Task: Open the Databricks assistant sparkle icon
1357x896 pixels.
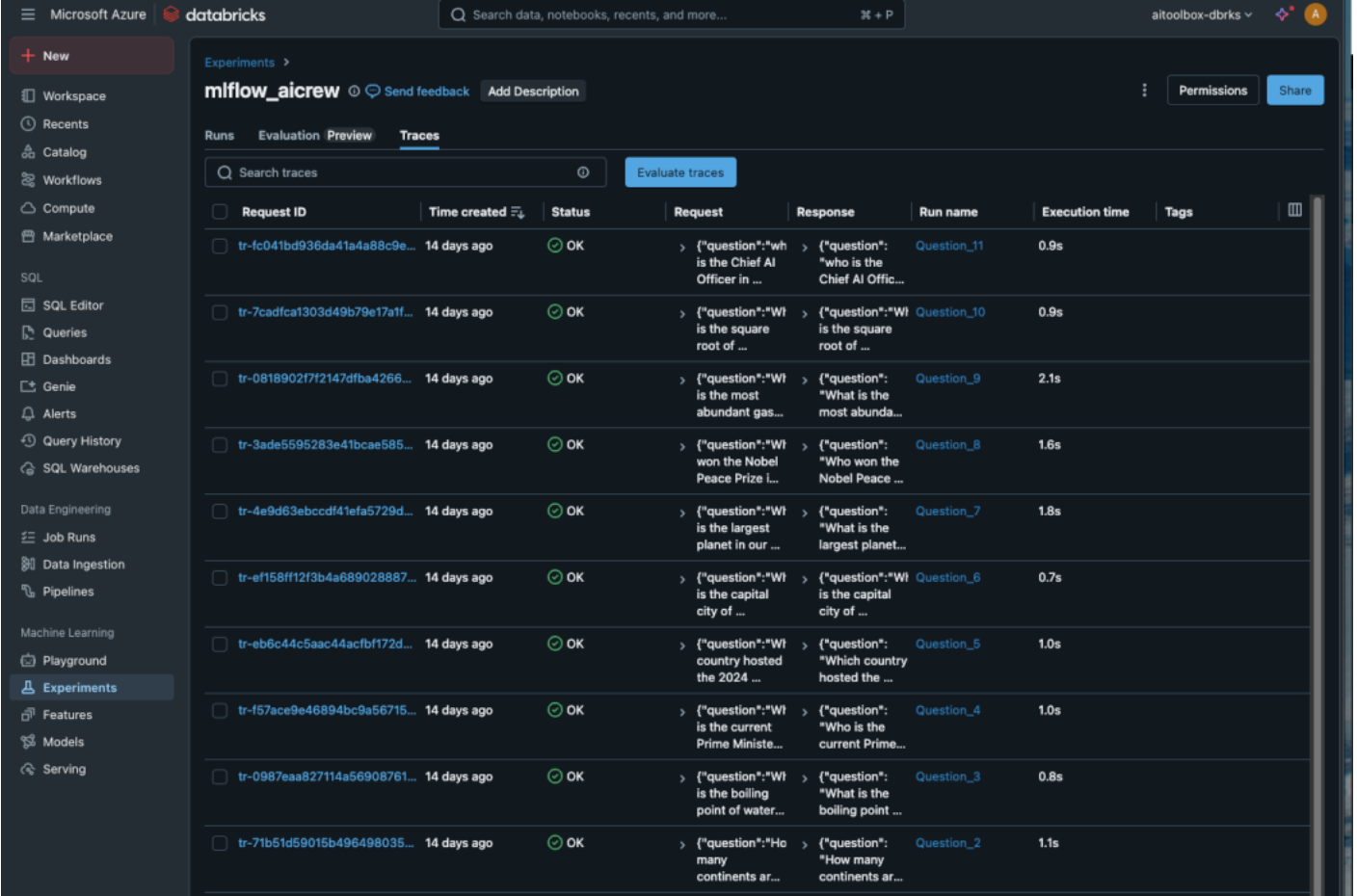Action: click(1282, 14)
